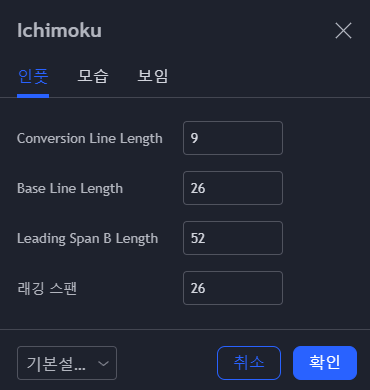Confirm settings with the 확인 button
Viewport: 370px width, 390px height.
(x=325, y=363)
